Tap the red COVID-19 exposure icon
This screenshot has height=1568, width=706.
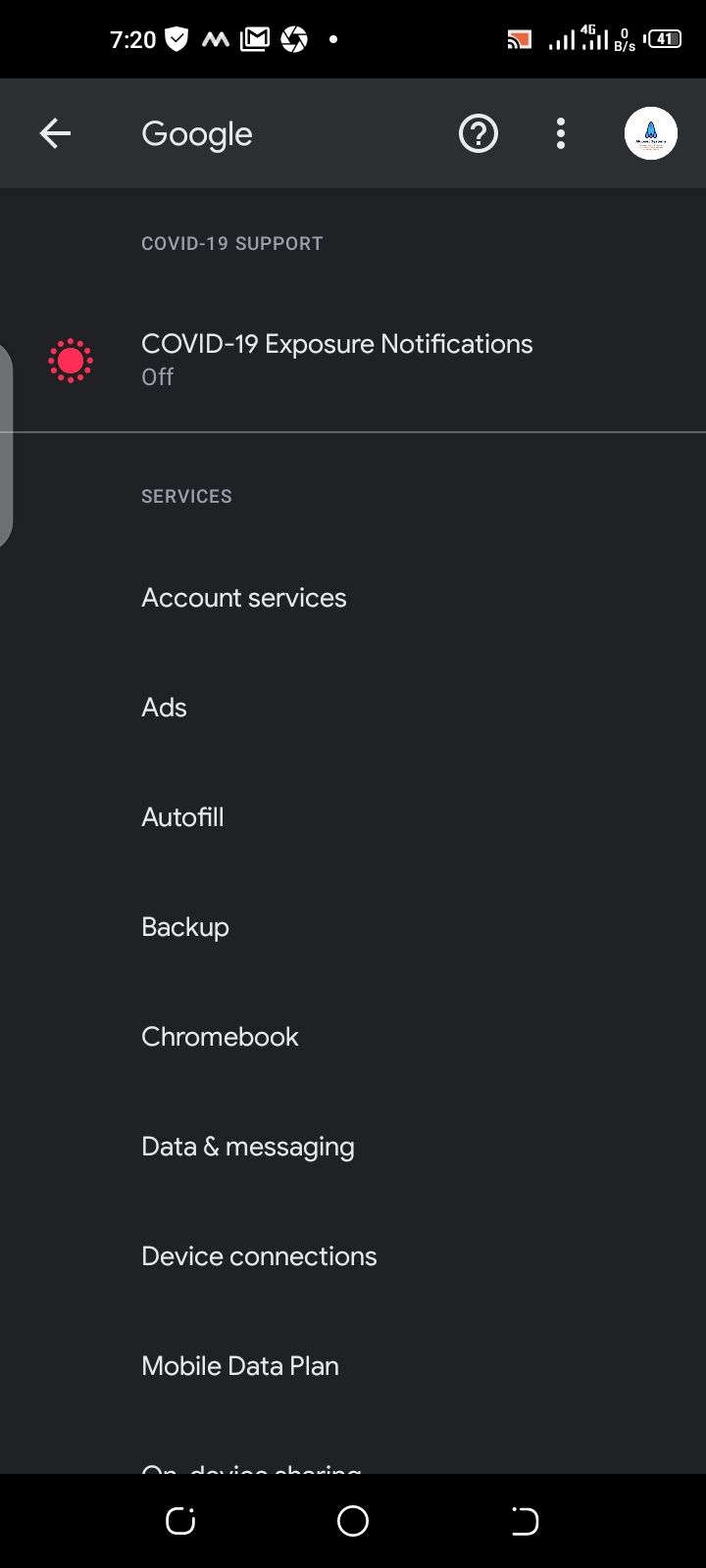71,361
